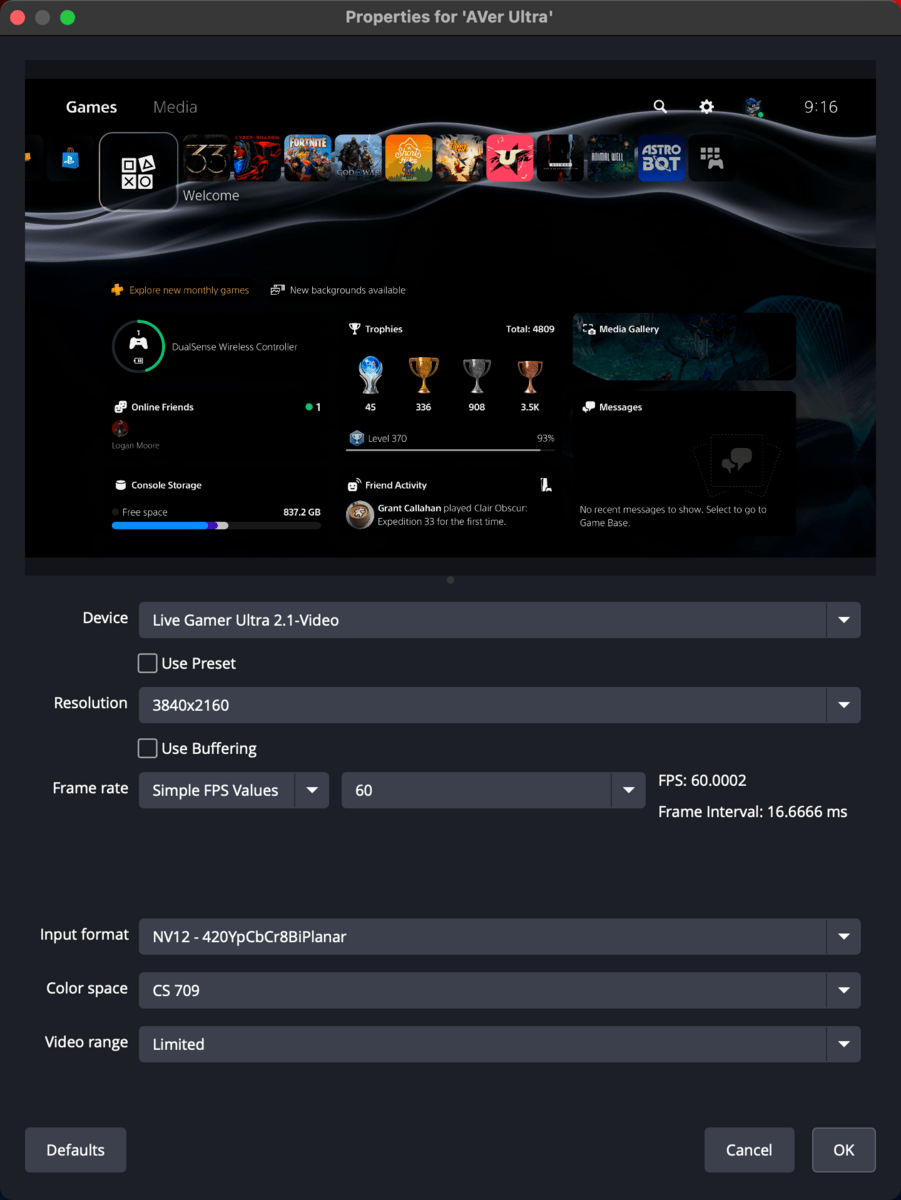Open the Video range dropdown
Screen dimensions: 901x1200
click(499, 1044)
